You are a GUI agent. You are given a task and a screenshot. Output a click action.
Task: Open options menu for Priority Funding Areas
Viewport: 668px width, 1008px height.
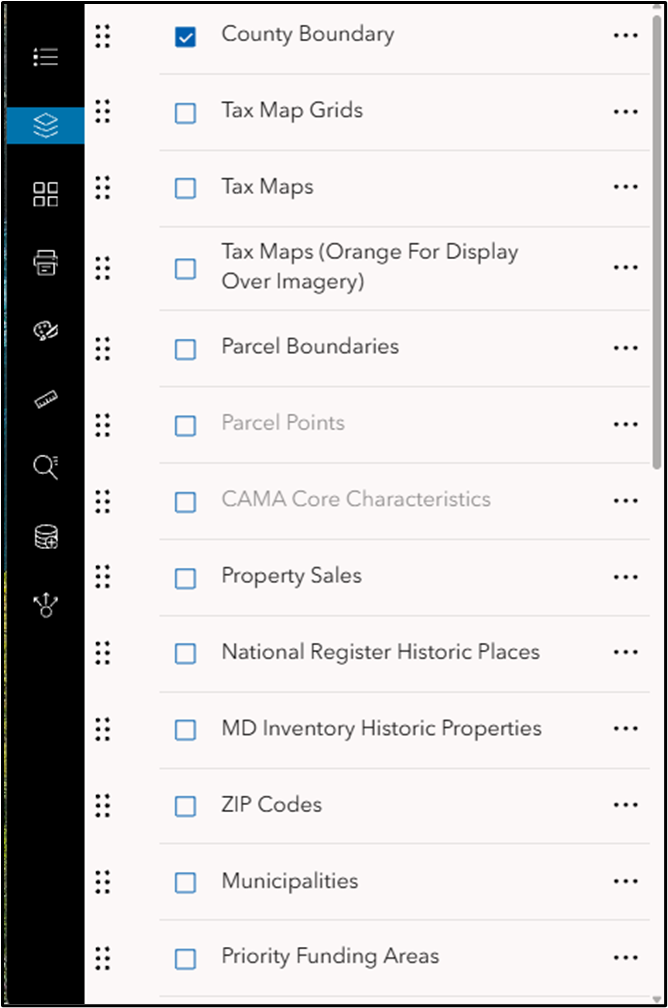pos(625,958)
